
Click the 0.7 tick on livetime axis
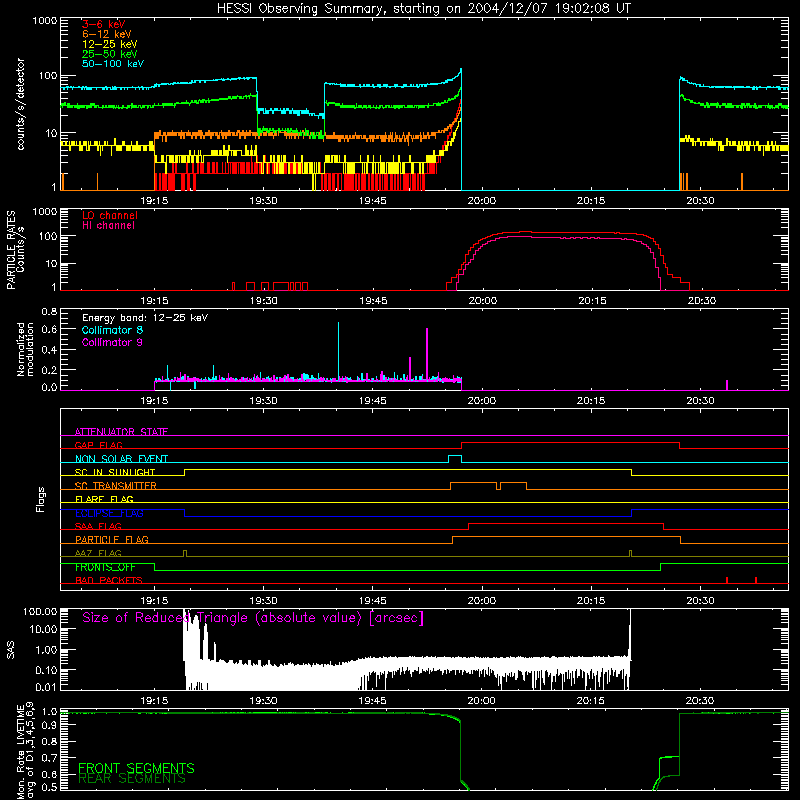(49, 758)
